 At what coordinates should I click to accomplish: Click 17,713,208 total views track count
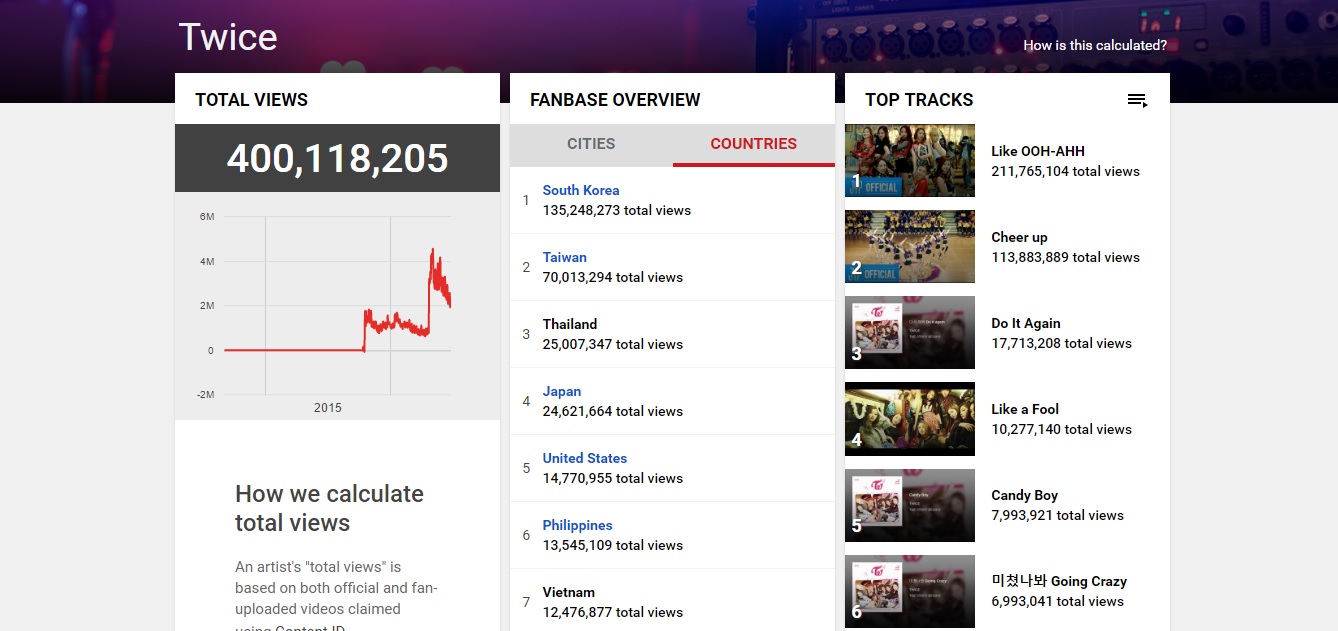click(x=1061, y=343)
